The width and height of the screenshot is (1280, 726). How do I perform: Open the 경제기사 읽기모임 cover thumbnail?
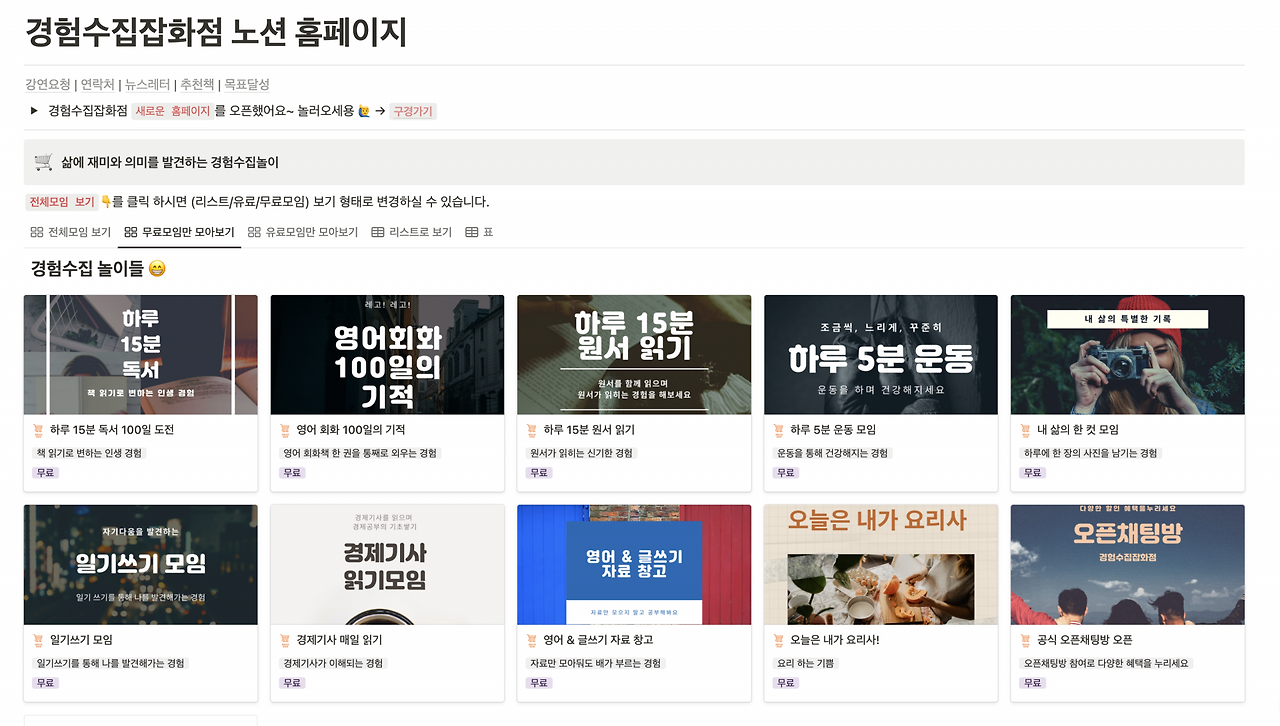(x=388, y=565)
